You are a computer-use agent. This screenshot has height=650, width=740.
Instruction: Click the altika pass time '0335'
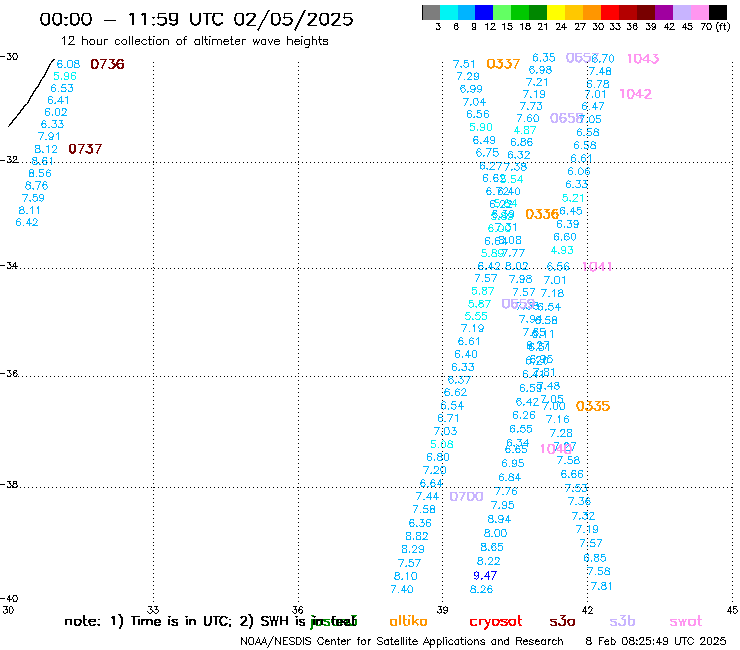[x=593, y=406]
